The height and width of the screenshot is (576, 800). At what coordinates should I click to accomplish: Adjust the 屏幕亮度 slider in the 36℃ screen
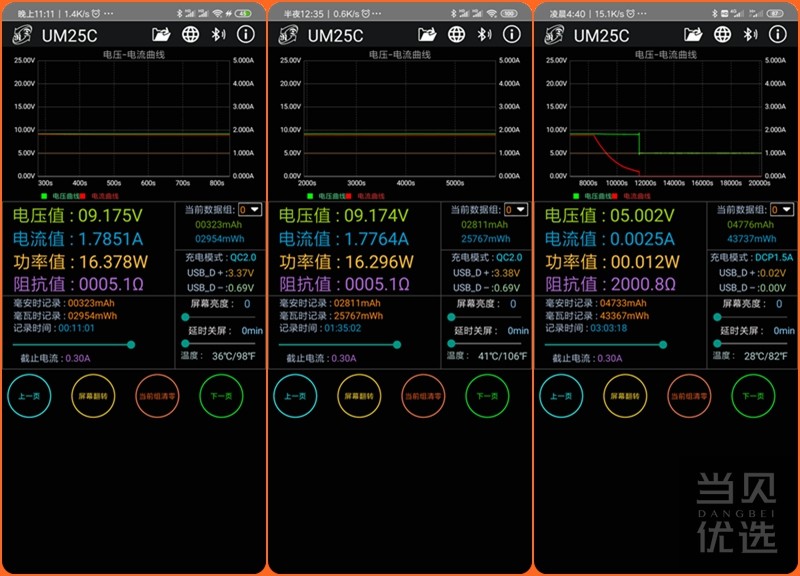(x=220, y=317)
